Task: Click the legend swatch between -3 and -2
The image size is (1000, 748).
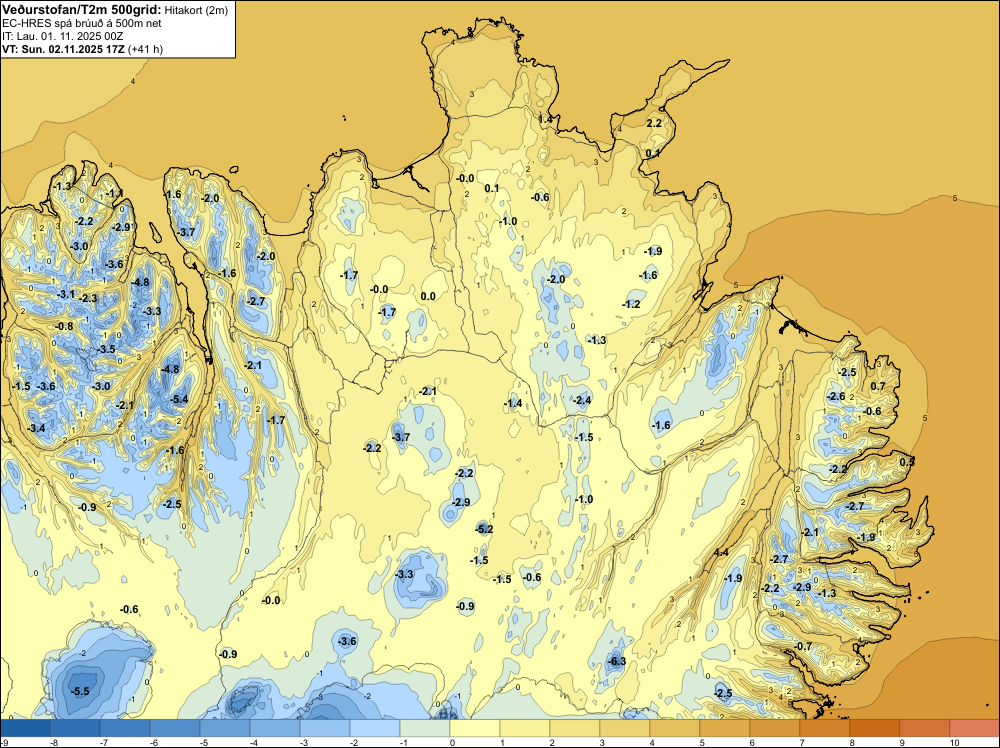Action: coord(325,728)
